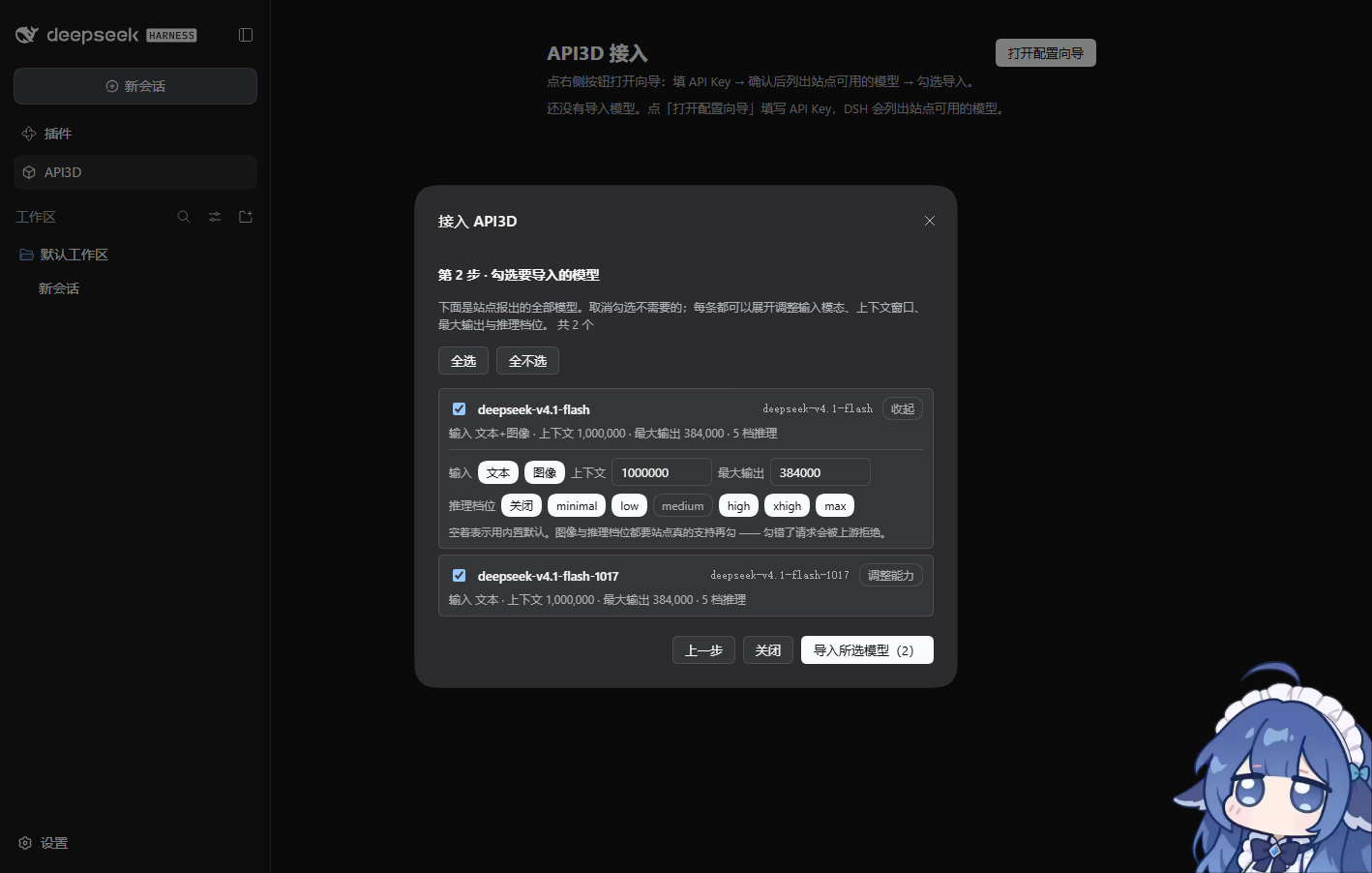Screen dimensions: 1372x873
Task: Start a 新会话 from the sidebar button
Action: [135, 86]
